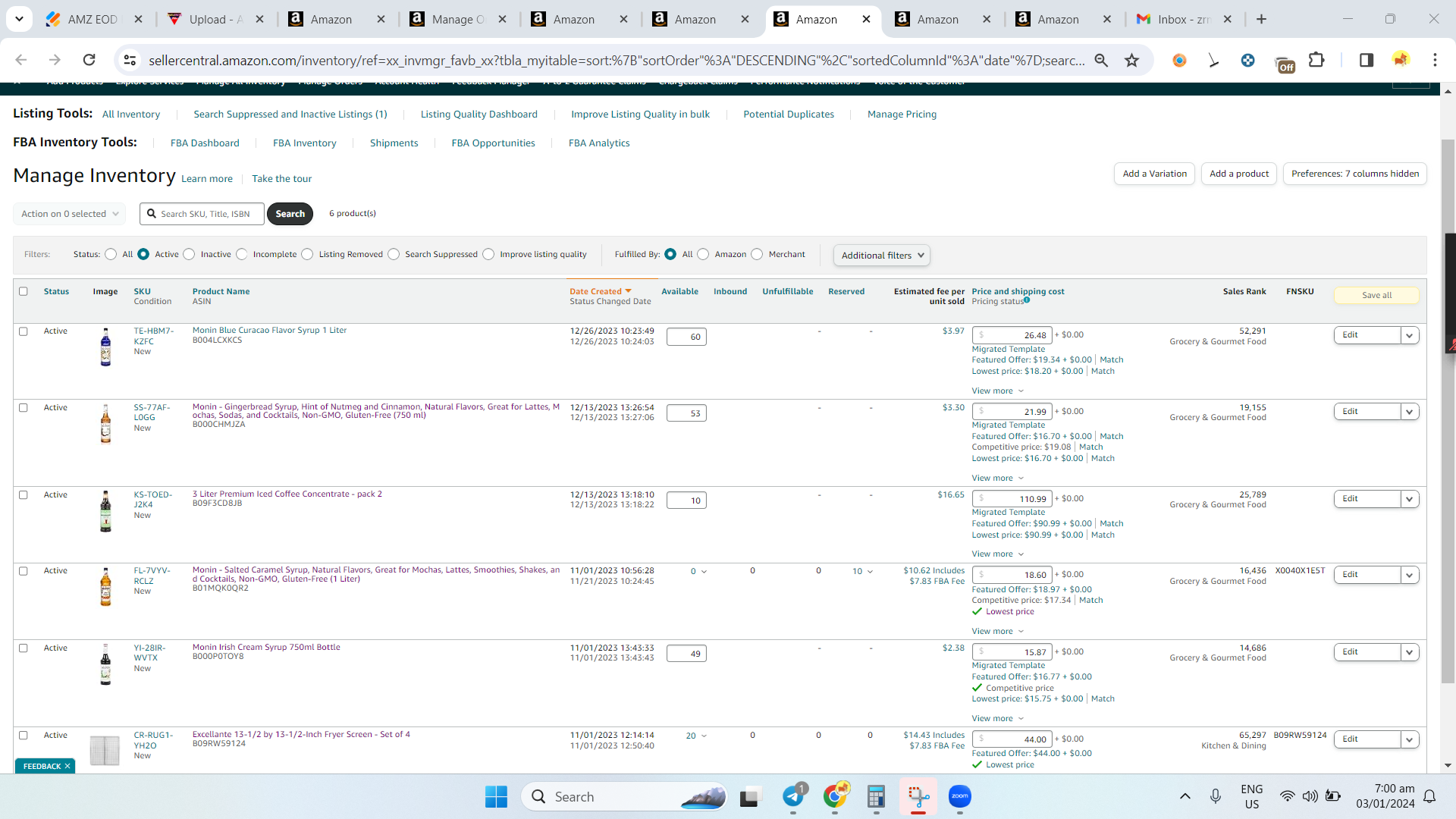Expand the Additional filters dropdown

[x=882, y=256]
